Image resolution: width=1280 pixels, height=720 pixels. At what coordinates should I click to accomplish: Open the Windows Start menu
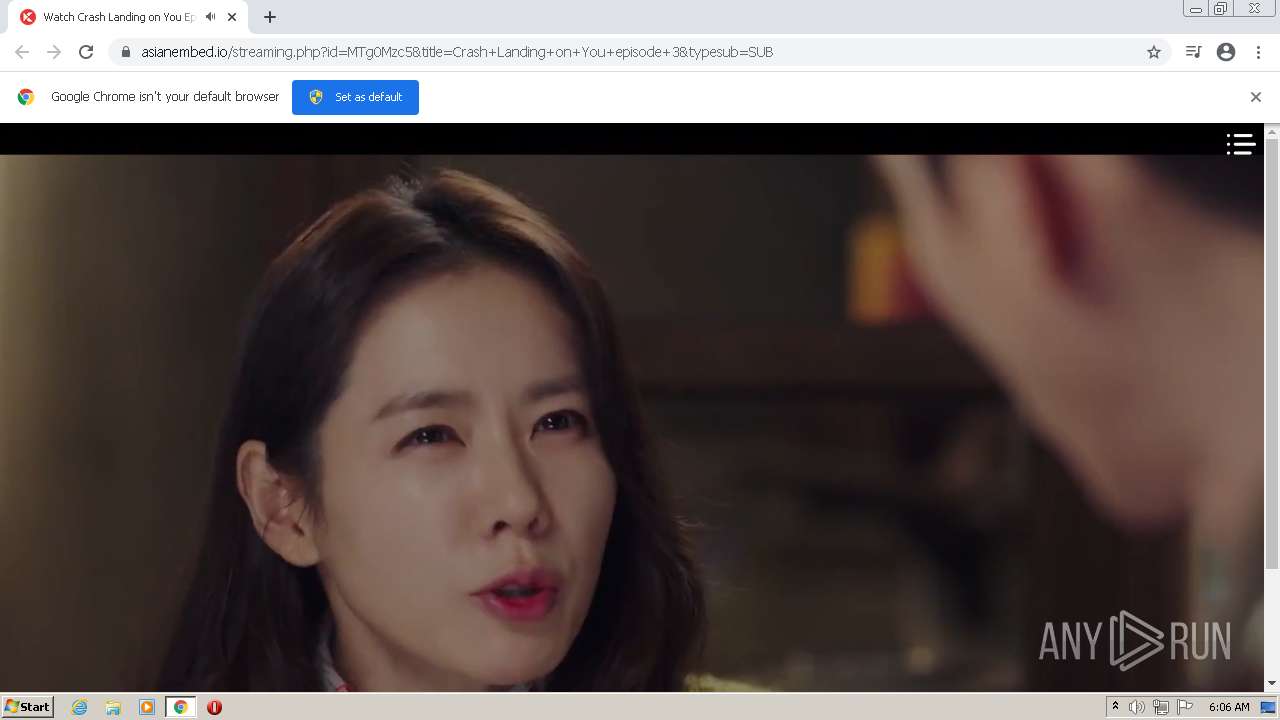(27, 707)
